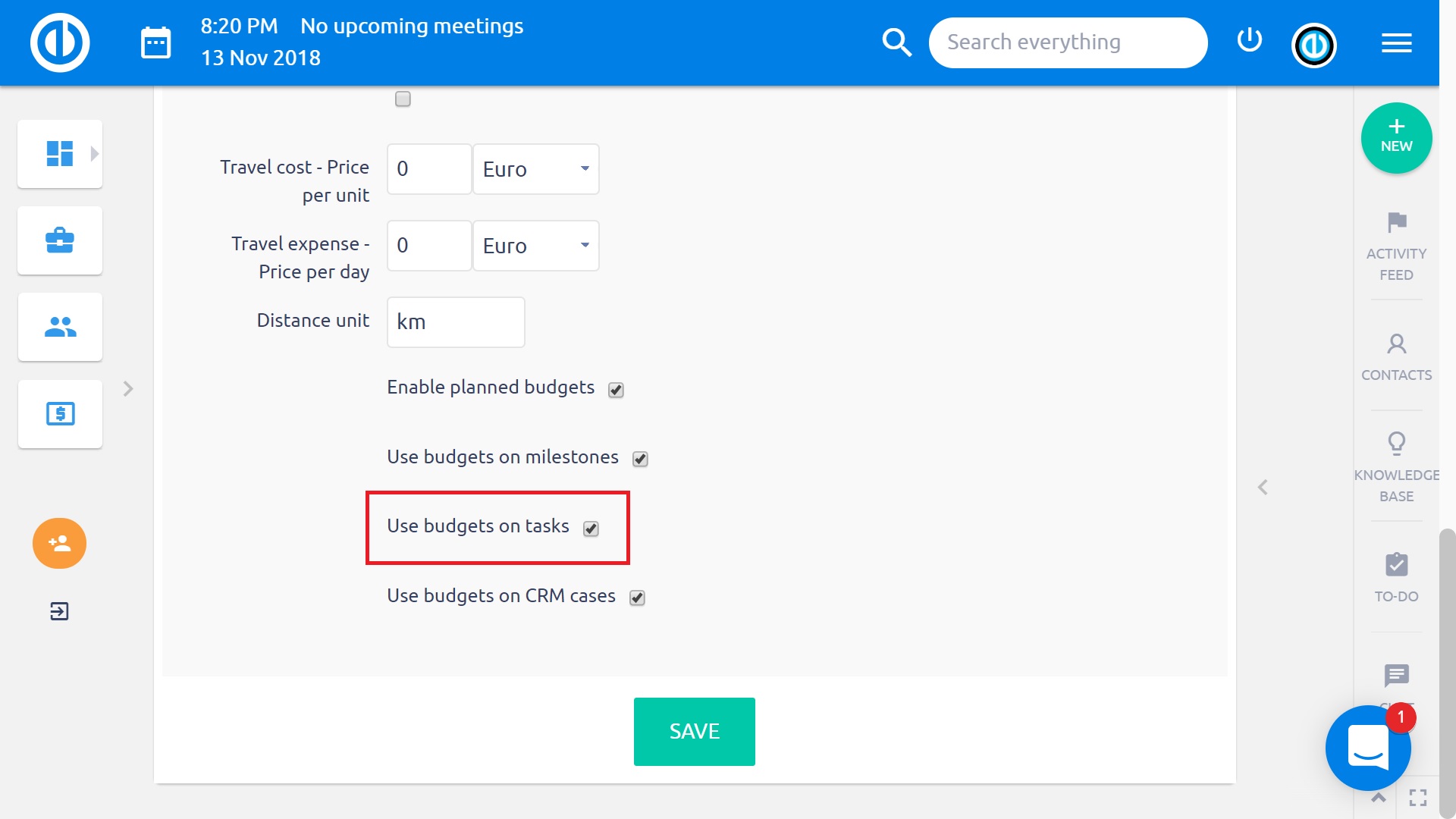The height and width of the screenshot is (819, 1456).
Task: Collapse the right panel chevron
Action: click(1263, 488)
